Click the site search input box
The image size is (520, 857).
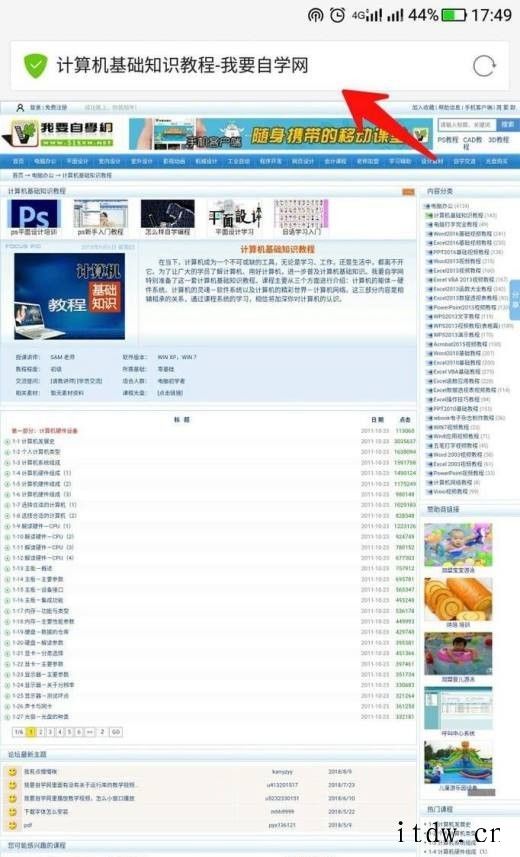tap(467, 125)
